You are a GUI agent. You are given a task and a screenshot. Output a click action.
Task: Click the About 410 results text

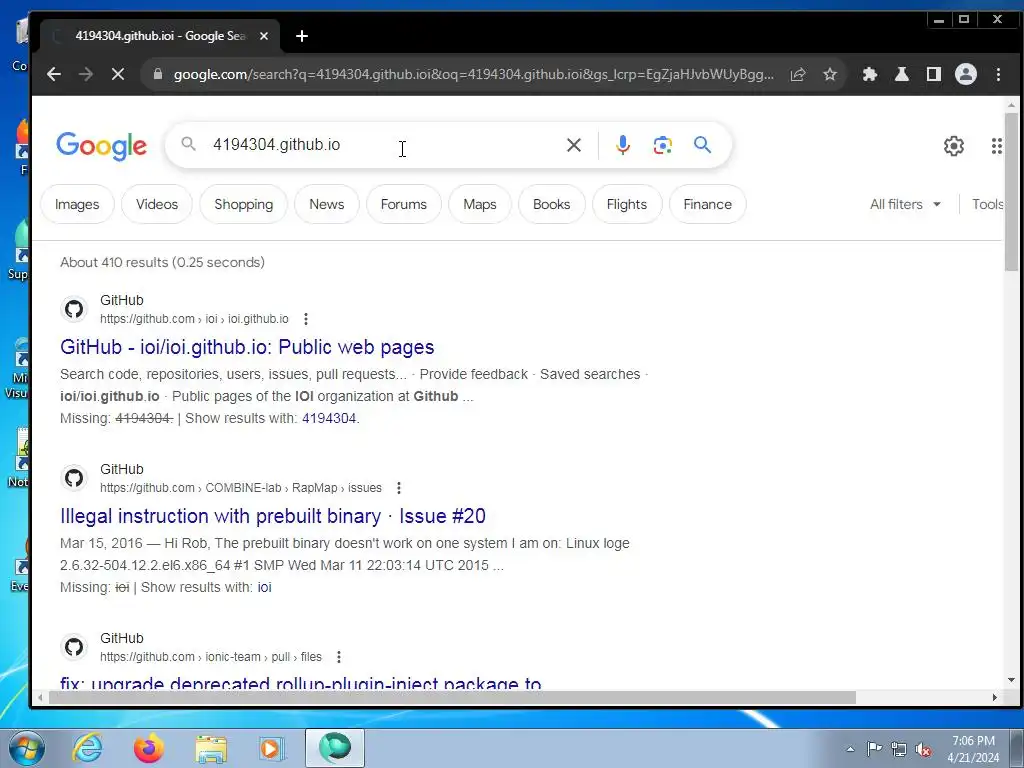pyautogui.click(x=163, y=263)
